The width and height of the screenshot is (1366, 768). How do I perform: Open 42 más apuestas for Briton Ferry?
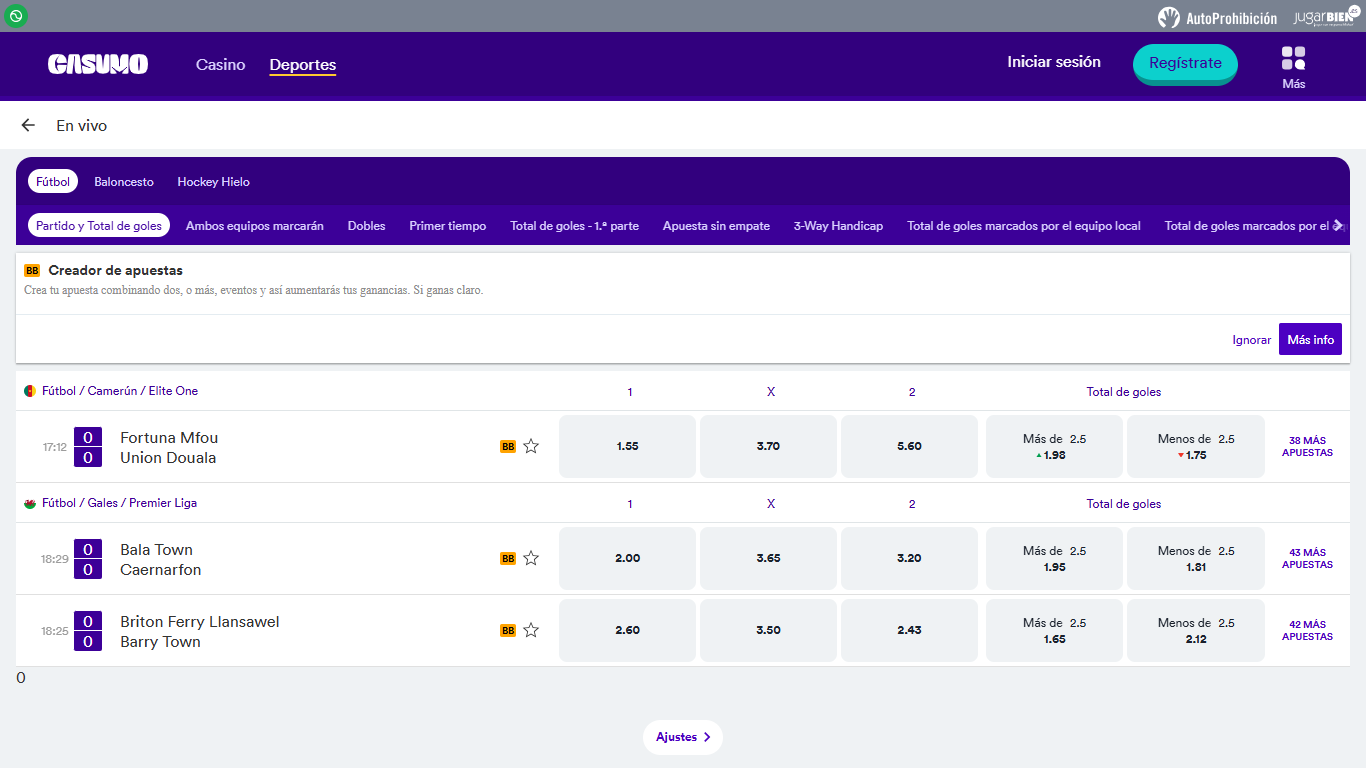(1307, 630)
